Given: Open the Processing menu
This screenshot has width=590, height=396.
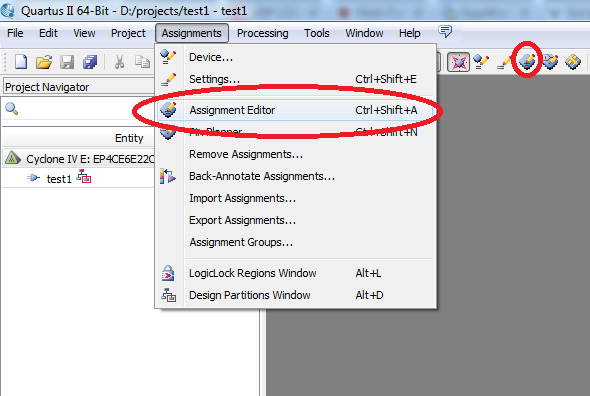Looking at the screenshot, I should (262, 33).
